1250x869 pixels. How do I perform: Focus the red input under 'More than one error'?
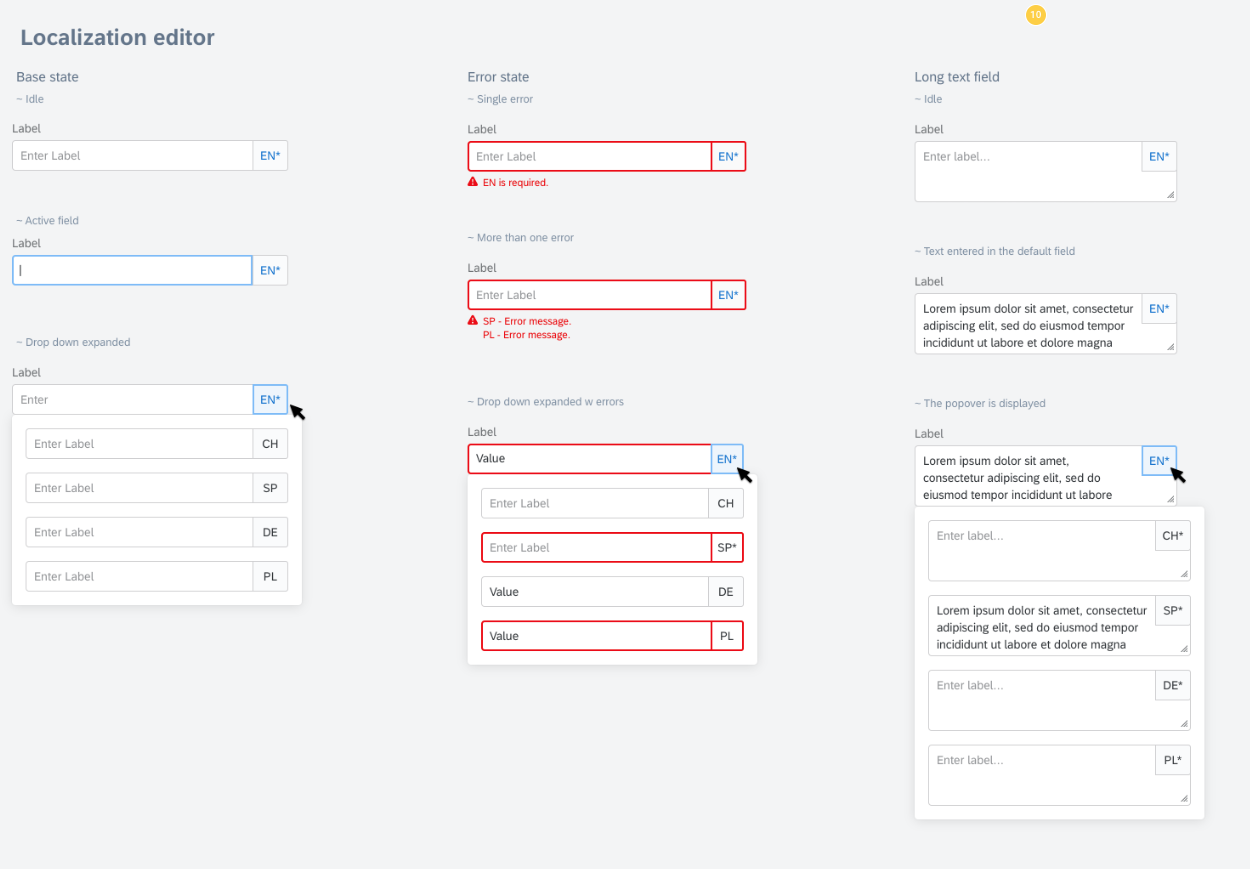coord(590,295)
